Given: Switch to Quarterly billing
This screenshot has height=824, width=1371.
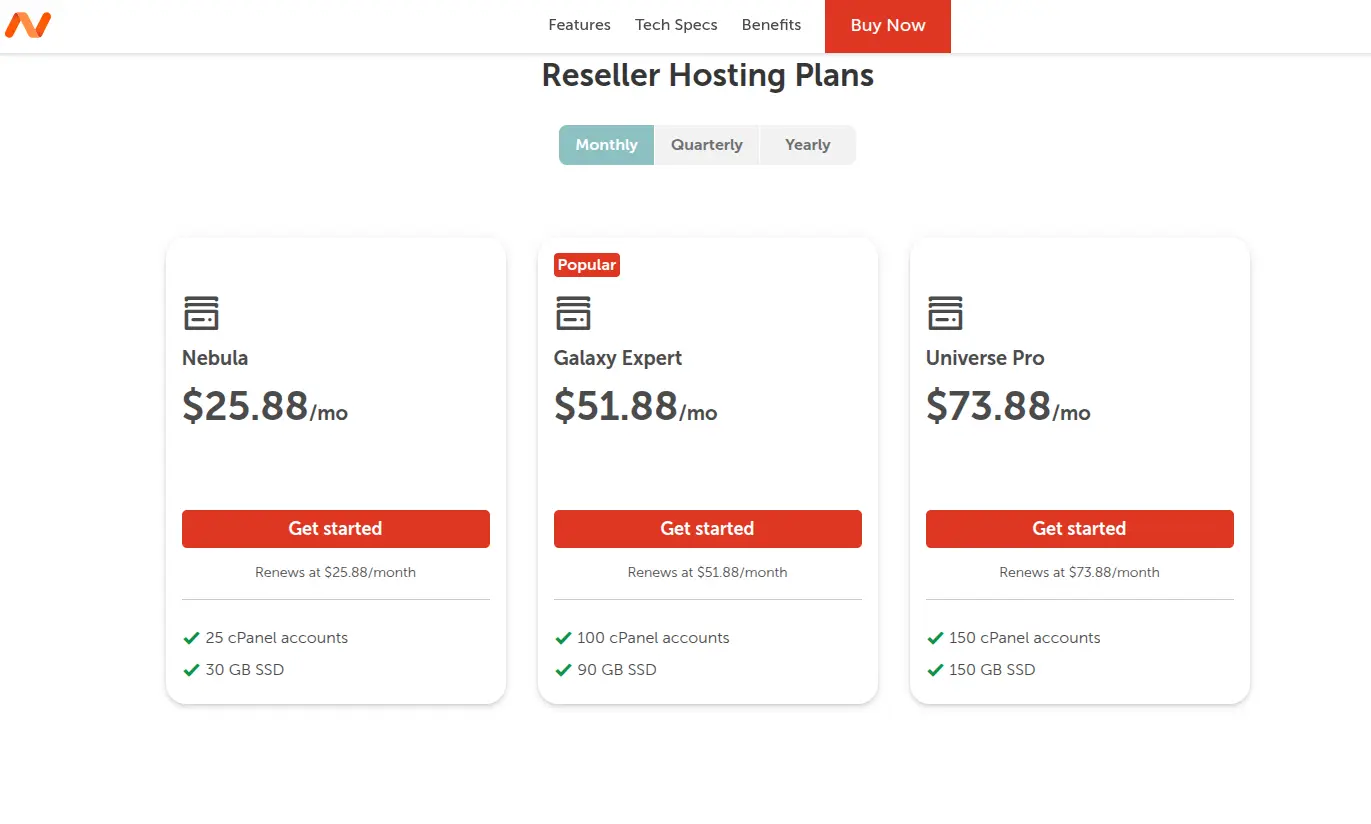Looking at the screenshot, I should (x=707, y=145).
